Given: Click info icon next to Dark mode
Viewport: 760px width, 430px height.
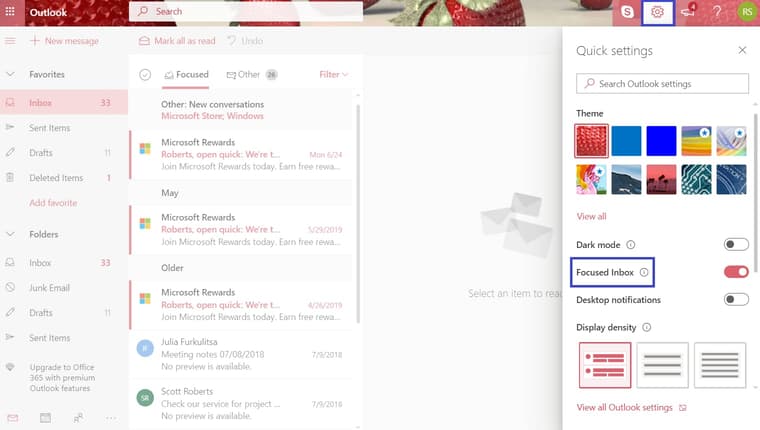Looking at the screenshot, I should 631,245.
